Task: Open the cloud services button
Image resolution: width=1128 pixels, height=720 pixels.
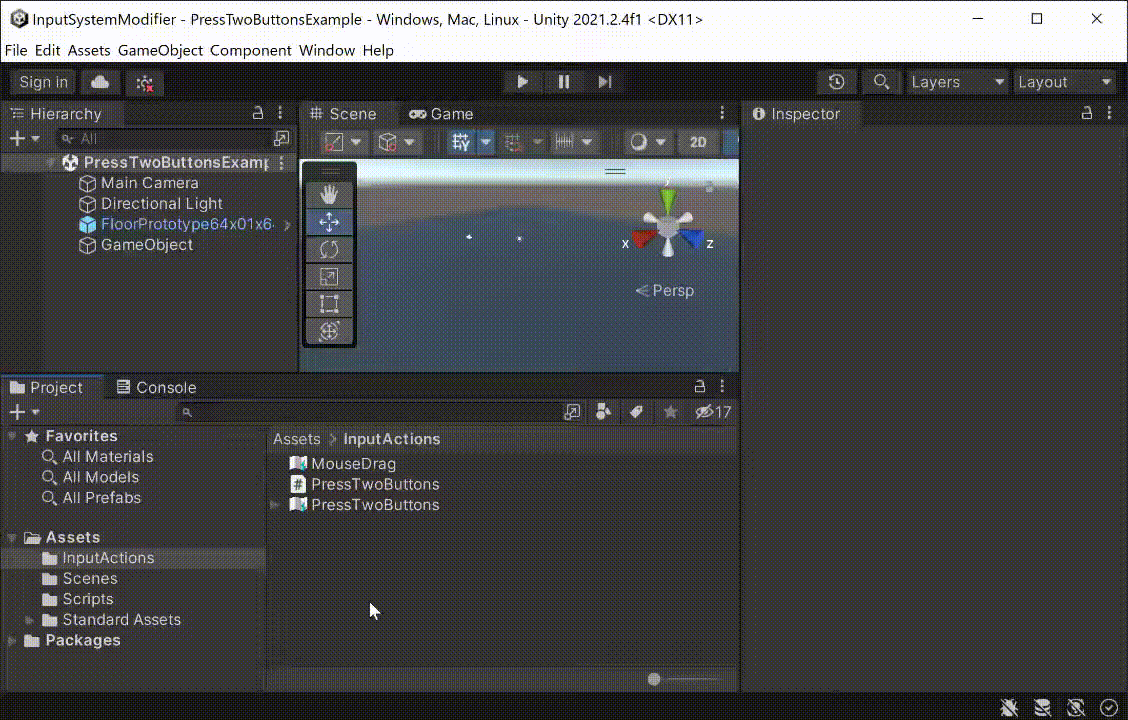Action: (x=100, y=82)
